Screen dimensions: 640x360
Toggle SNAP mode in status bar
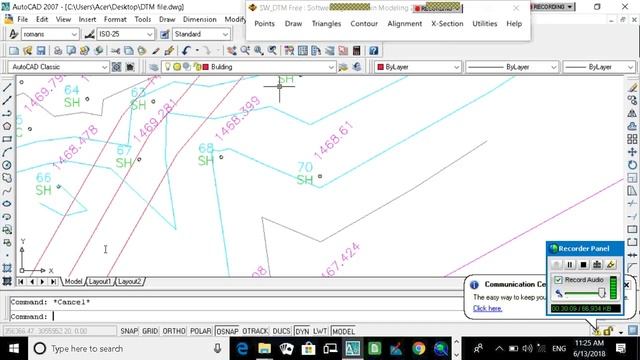pos(129,331)
